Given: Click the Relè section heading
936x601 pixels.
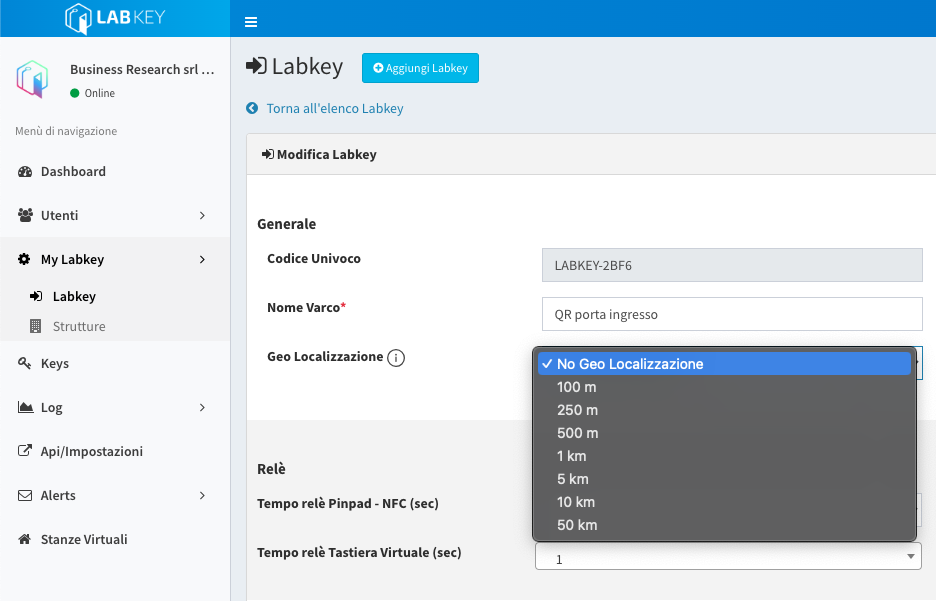Looking at the screenshot, I should (271, 469).
